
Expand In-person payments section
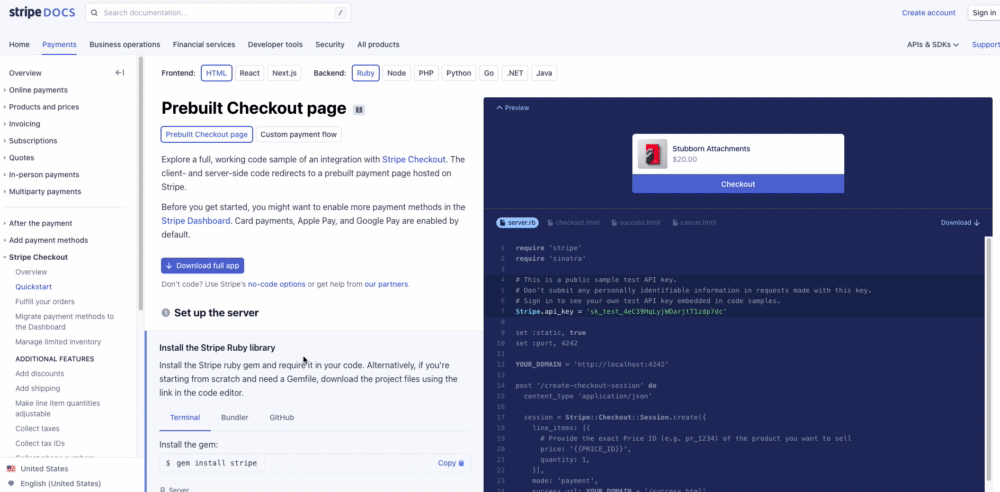tap(43, 174)
